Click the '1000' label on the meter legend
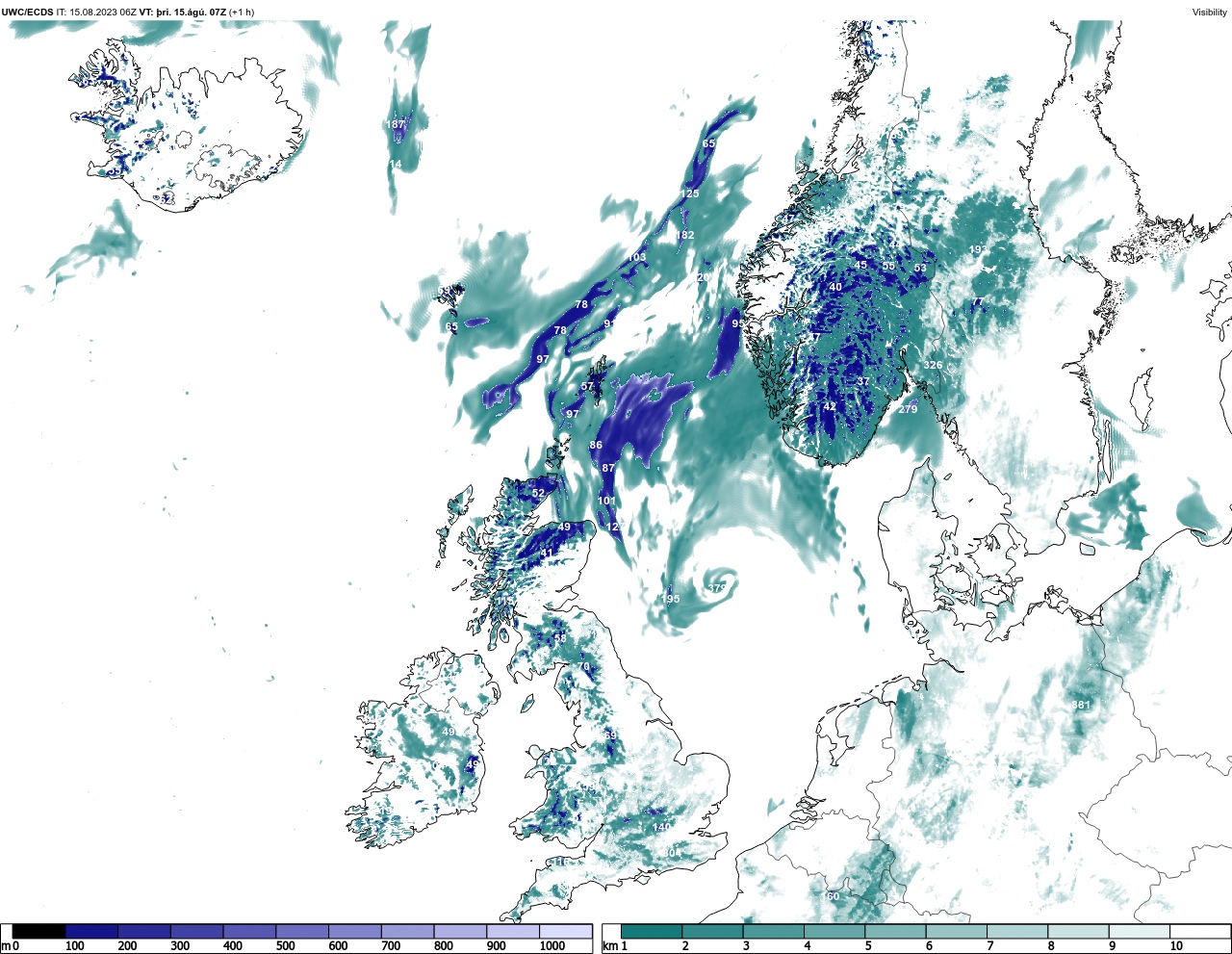Viewport: 1232px width, 954px height. [552, 946]
